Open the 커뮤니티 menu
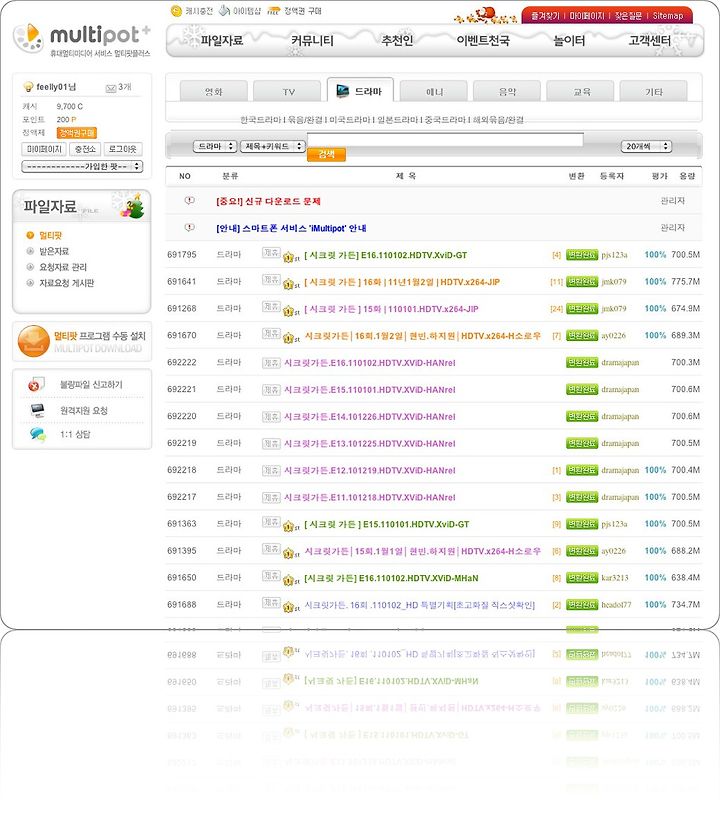The width and height of the screenshot is (720, 815). click(x=312, y=40)
